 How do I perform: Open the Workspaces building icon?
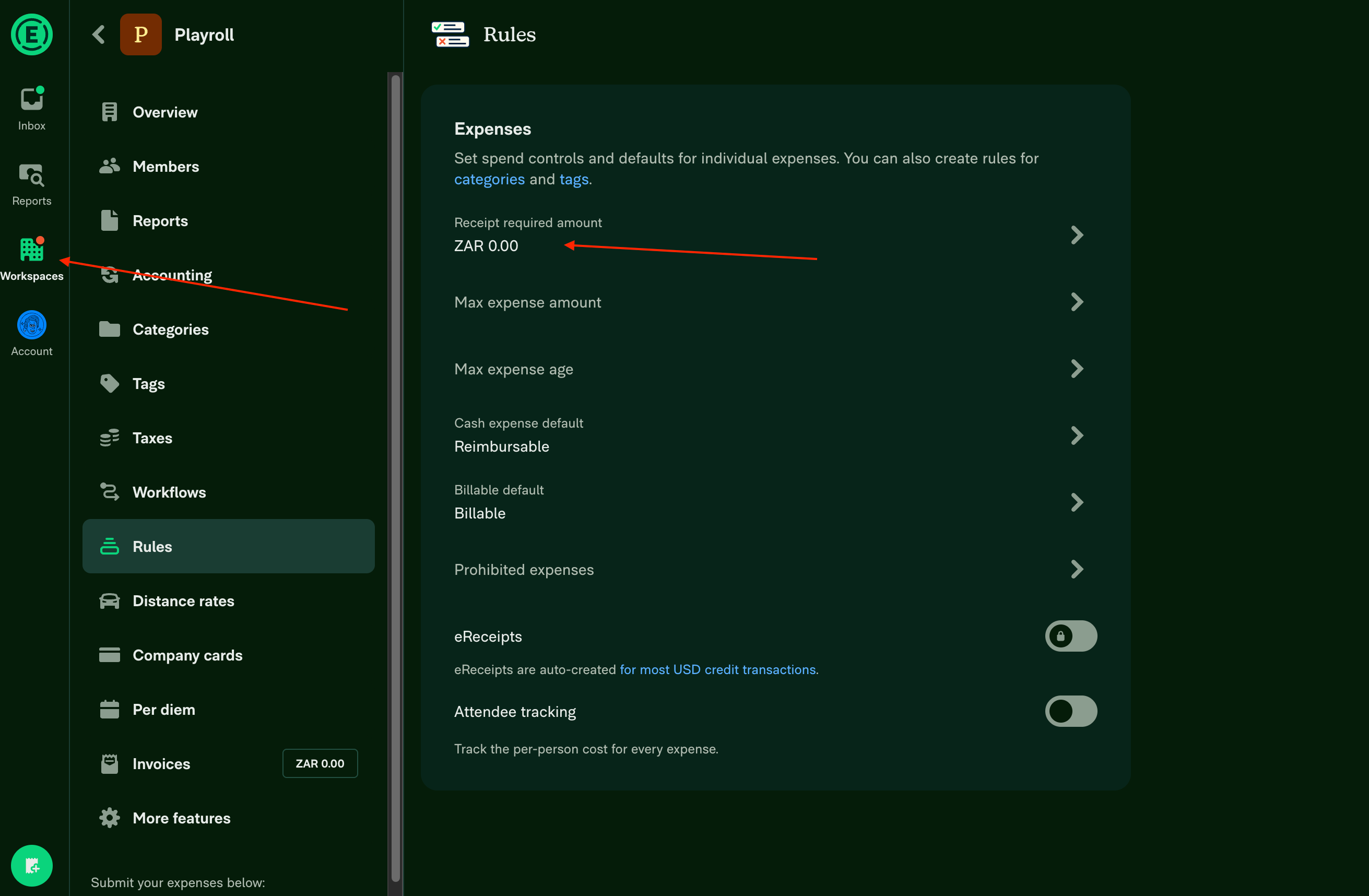point(32,250)
